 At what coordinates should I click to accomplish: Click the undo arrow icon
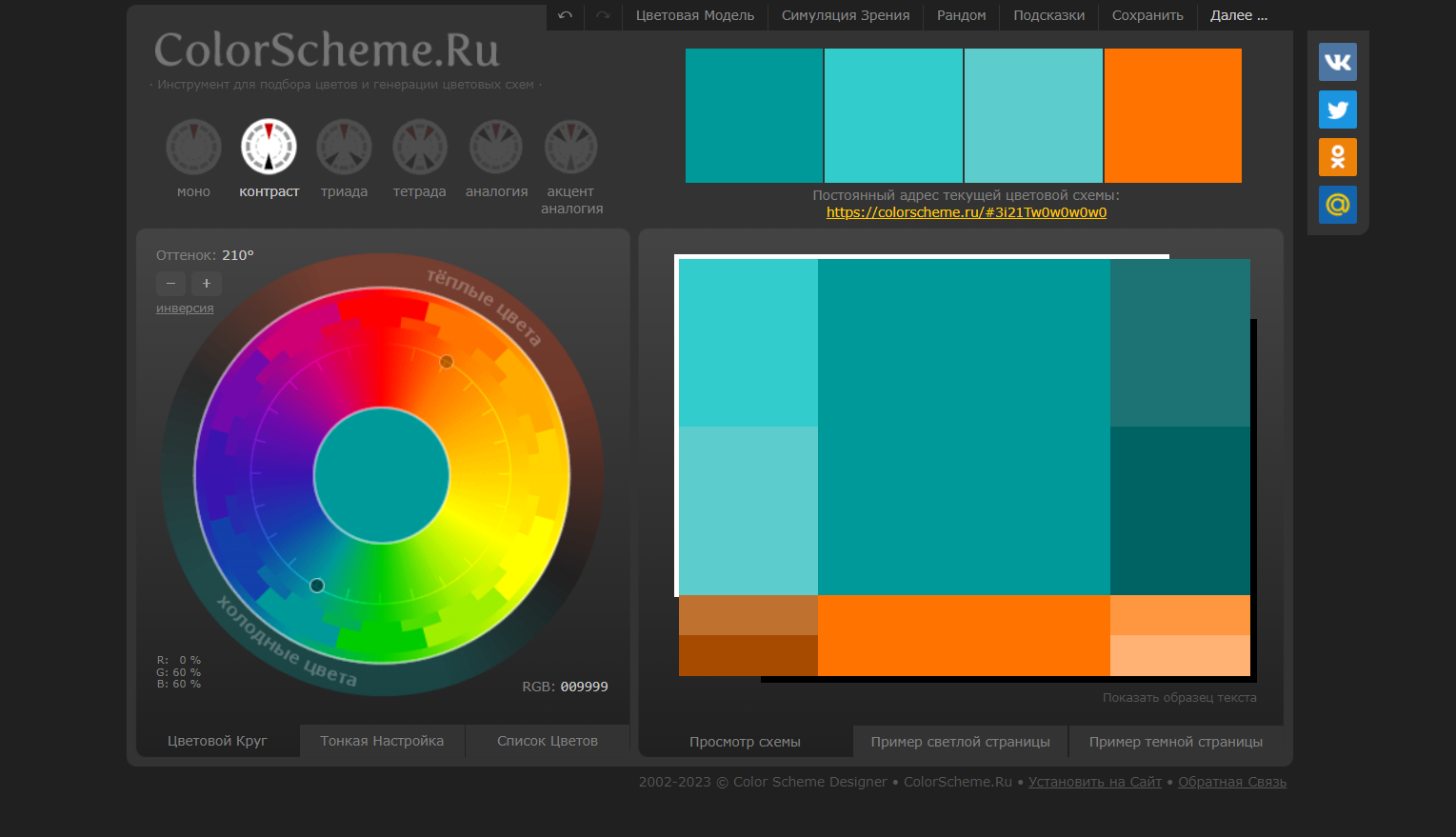[566, 15]
